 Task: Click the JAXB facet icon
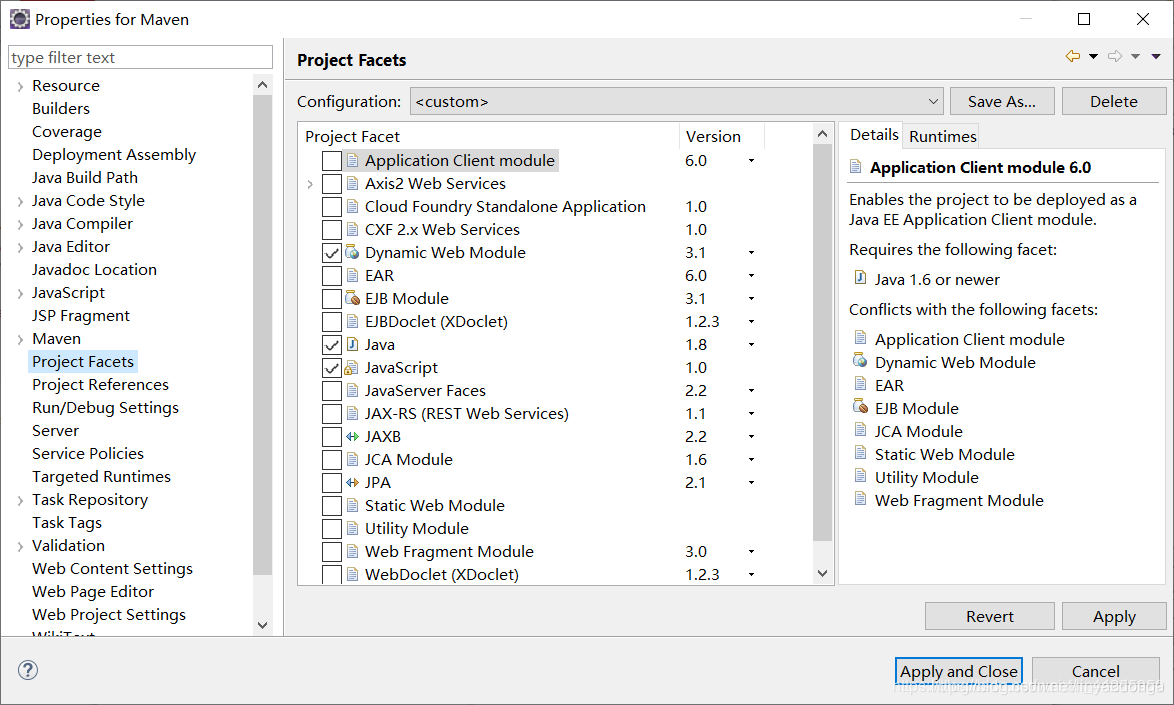[x=352, y=436]
